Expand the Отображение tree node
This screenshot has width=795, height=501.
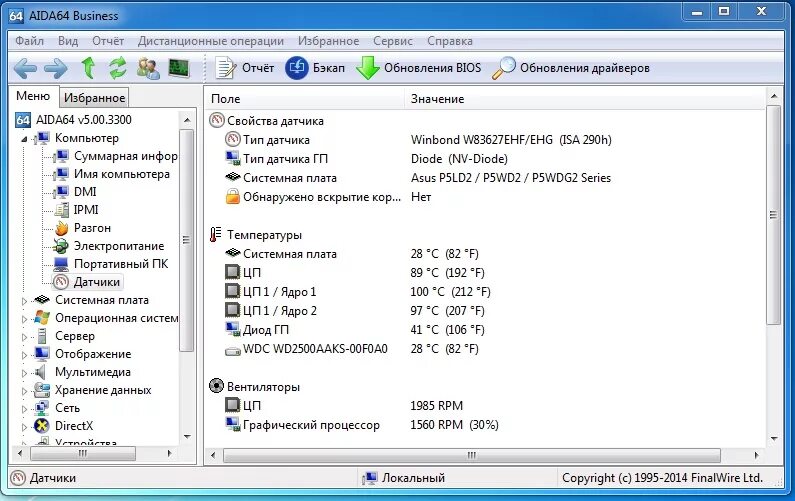[x=24, y=355]
